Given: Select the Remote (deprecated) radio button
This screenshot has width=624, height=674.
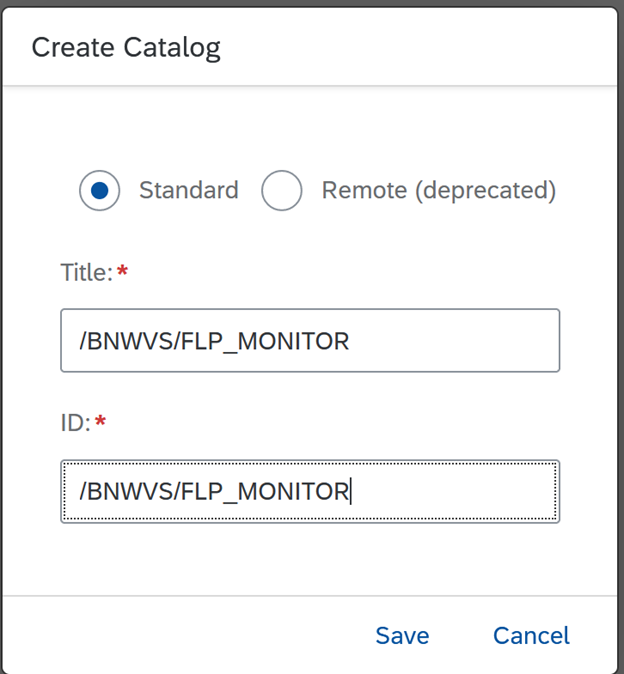Looking at the screenshot, I should pos(282,190).
